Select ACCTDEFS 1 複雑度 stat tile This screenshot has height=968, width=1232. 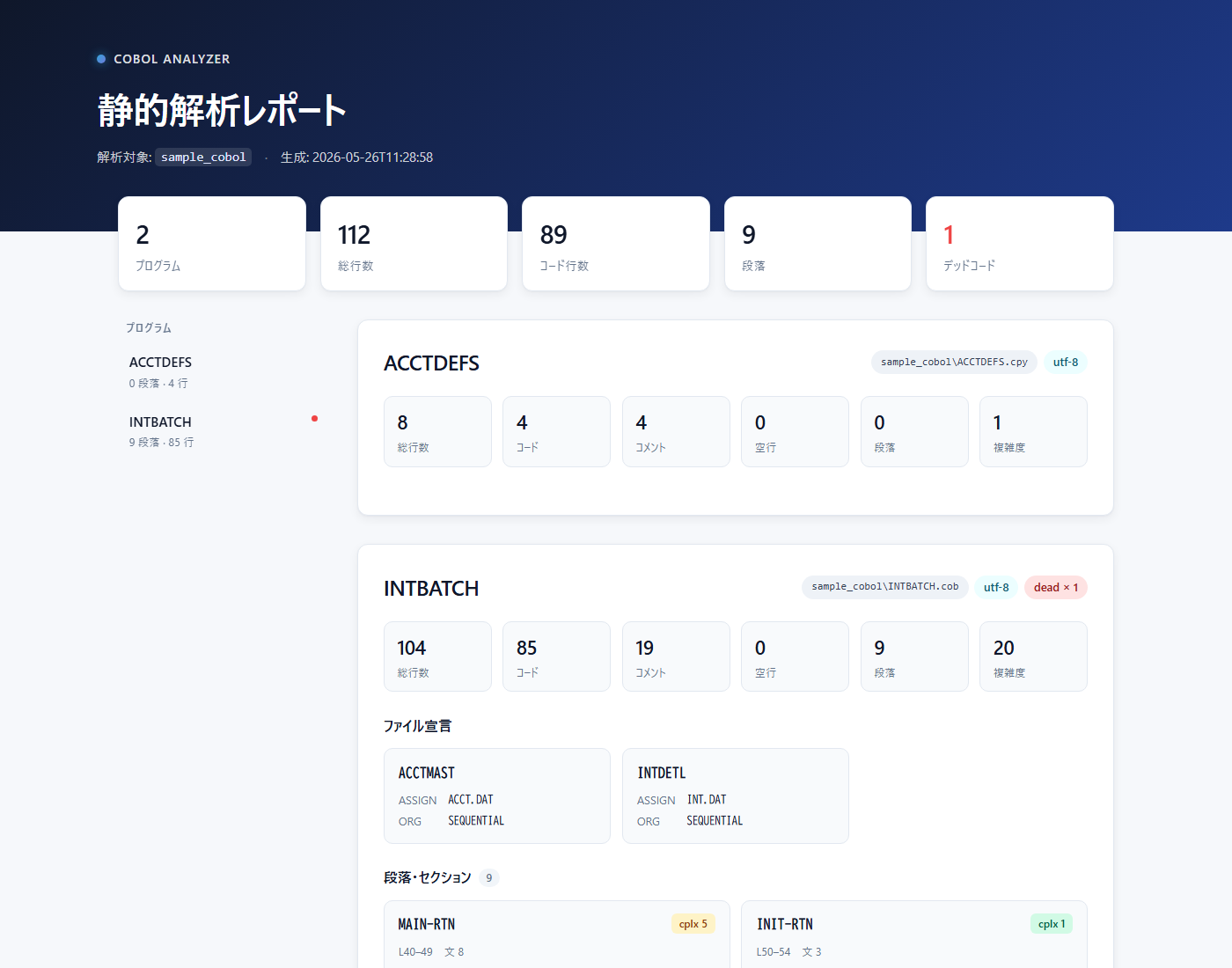tap(1033, 431)
